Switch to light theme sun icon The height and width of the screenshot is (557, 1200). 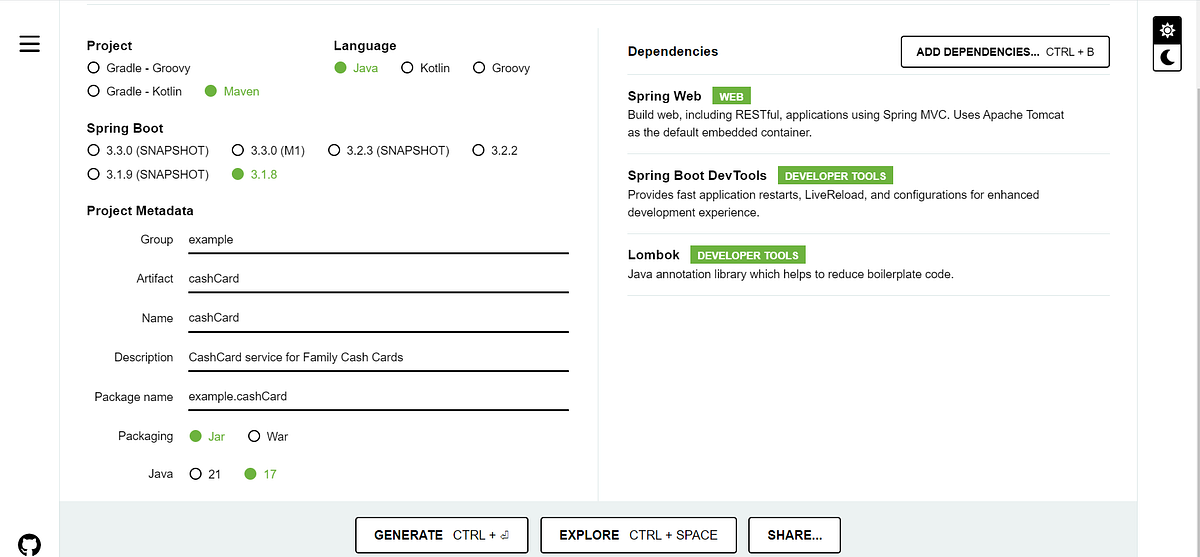click(x=1166, y=30)
